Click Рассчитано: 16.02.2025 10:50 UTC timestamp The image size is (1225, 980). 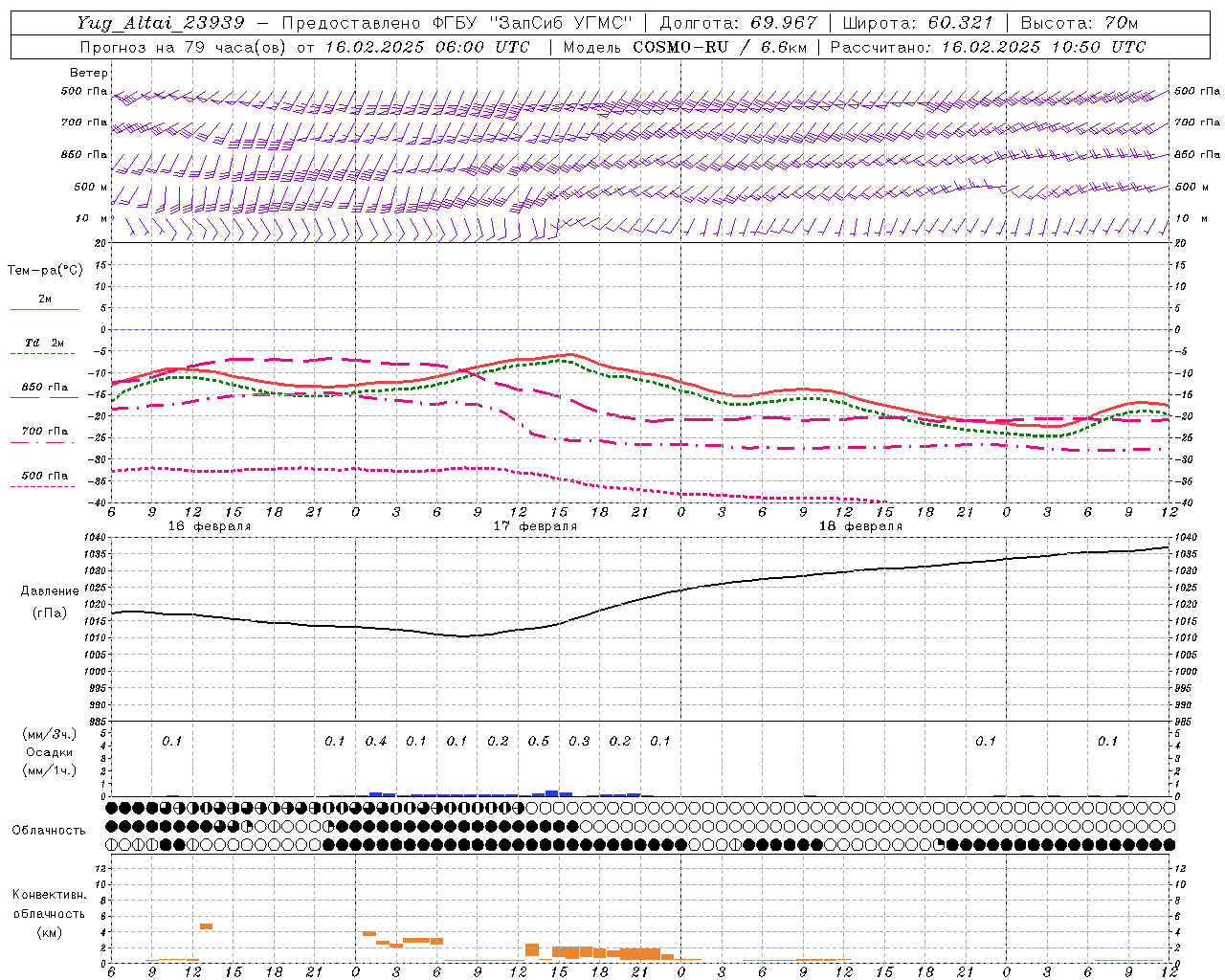click(988, 47)
